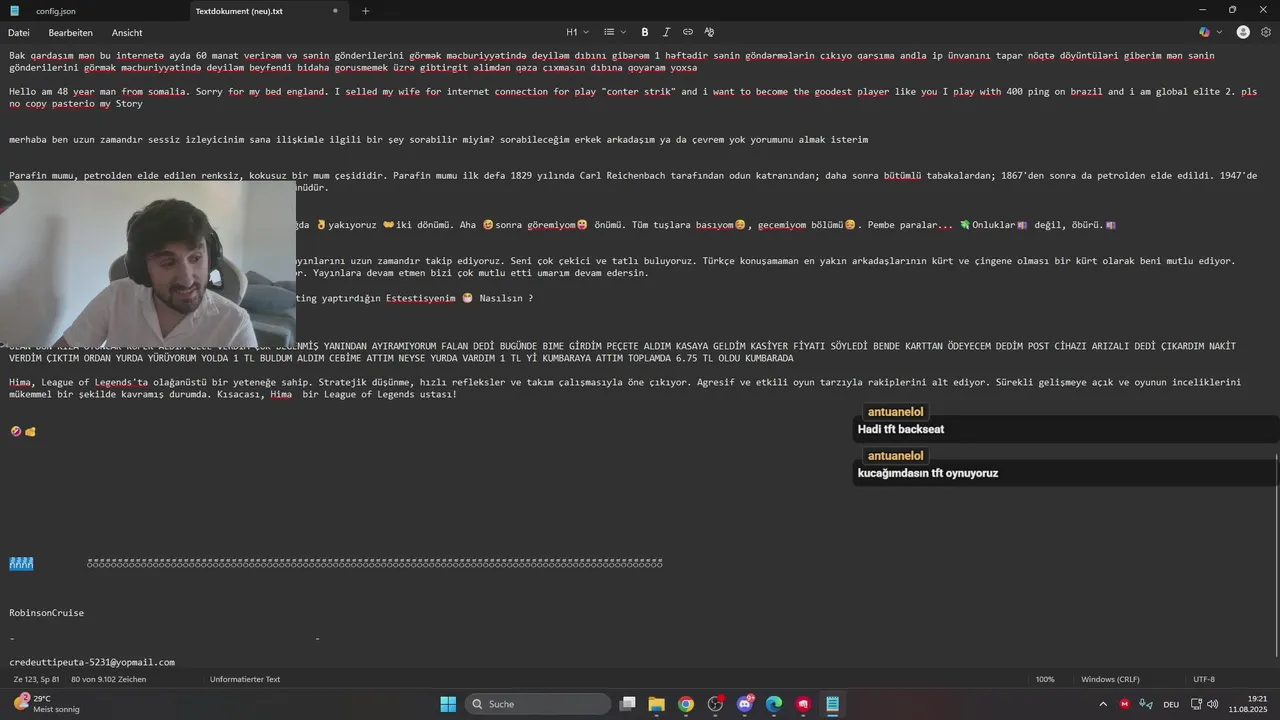Expand the H1 heading dropdown
The height and width of the screenshot is (720, 1280).
(x=578, y=32)
